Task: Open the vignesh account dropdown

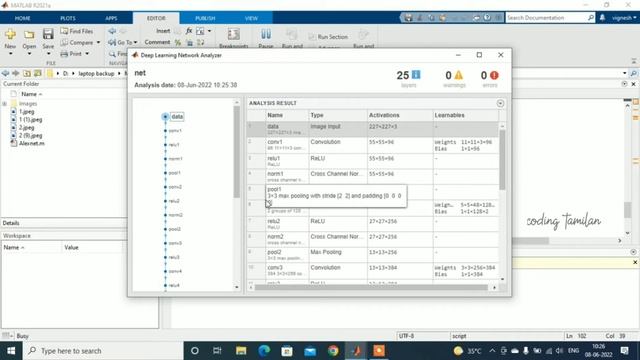Action: pyautogui.click(x=624, y=18)
